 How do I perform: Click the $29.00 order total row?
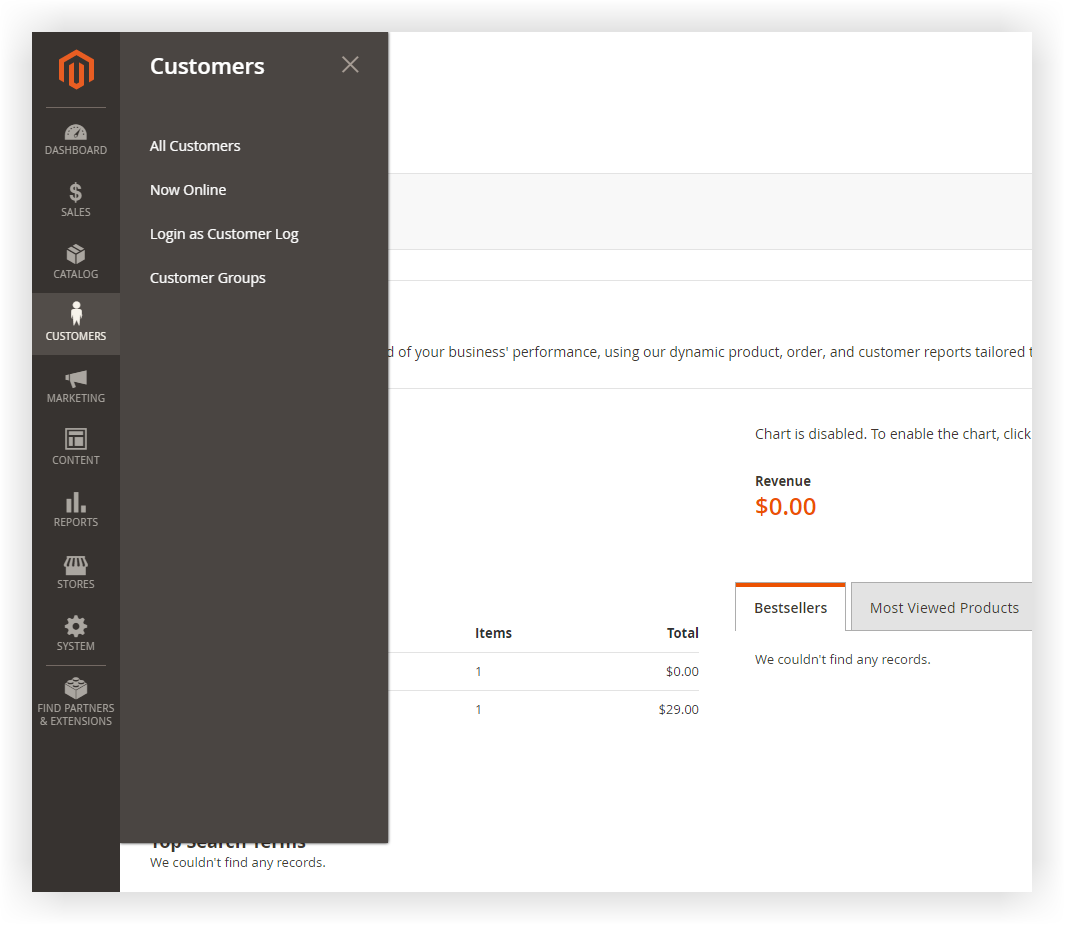point(678,710)
